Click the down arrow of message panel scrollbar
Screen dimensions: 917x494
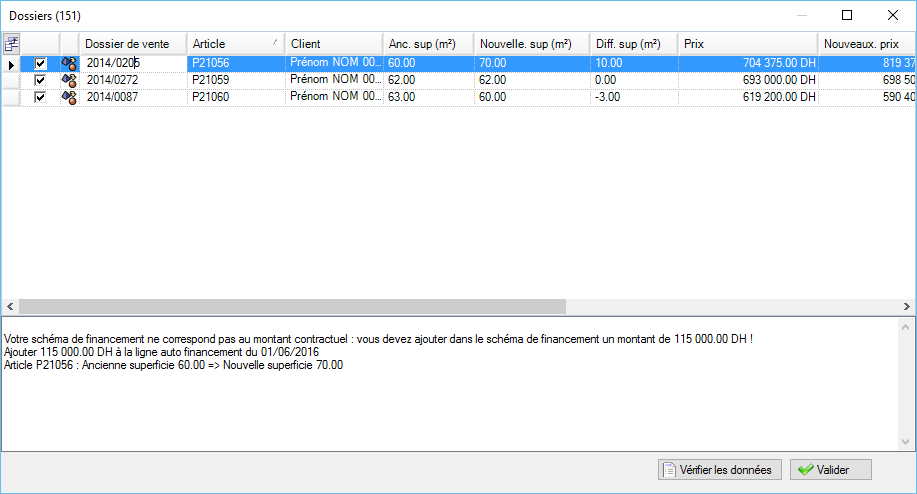click(x=906, y=441)
